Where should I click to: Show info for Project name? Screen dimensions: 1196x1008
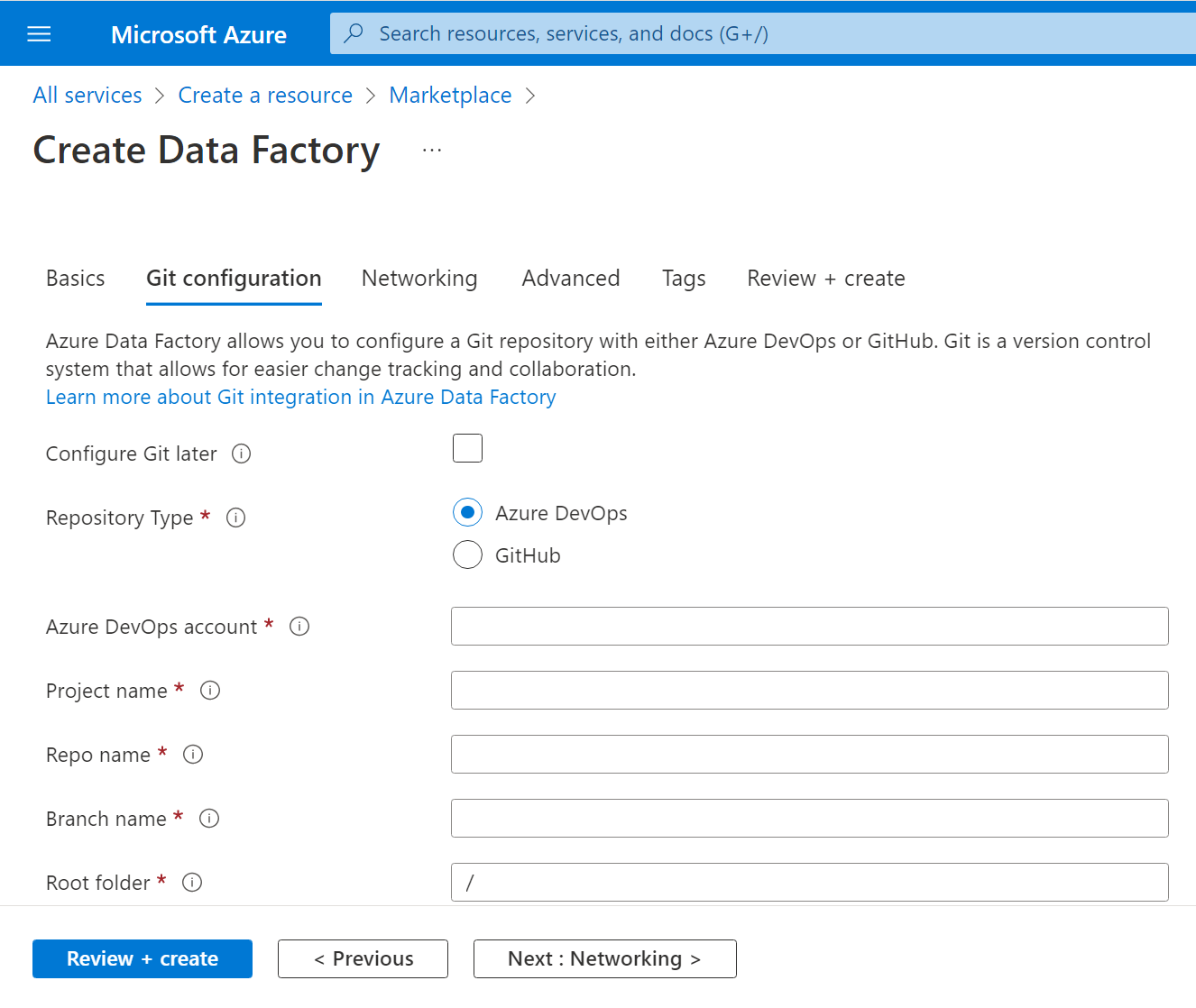point(210,691)
